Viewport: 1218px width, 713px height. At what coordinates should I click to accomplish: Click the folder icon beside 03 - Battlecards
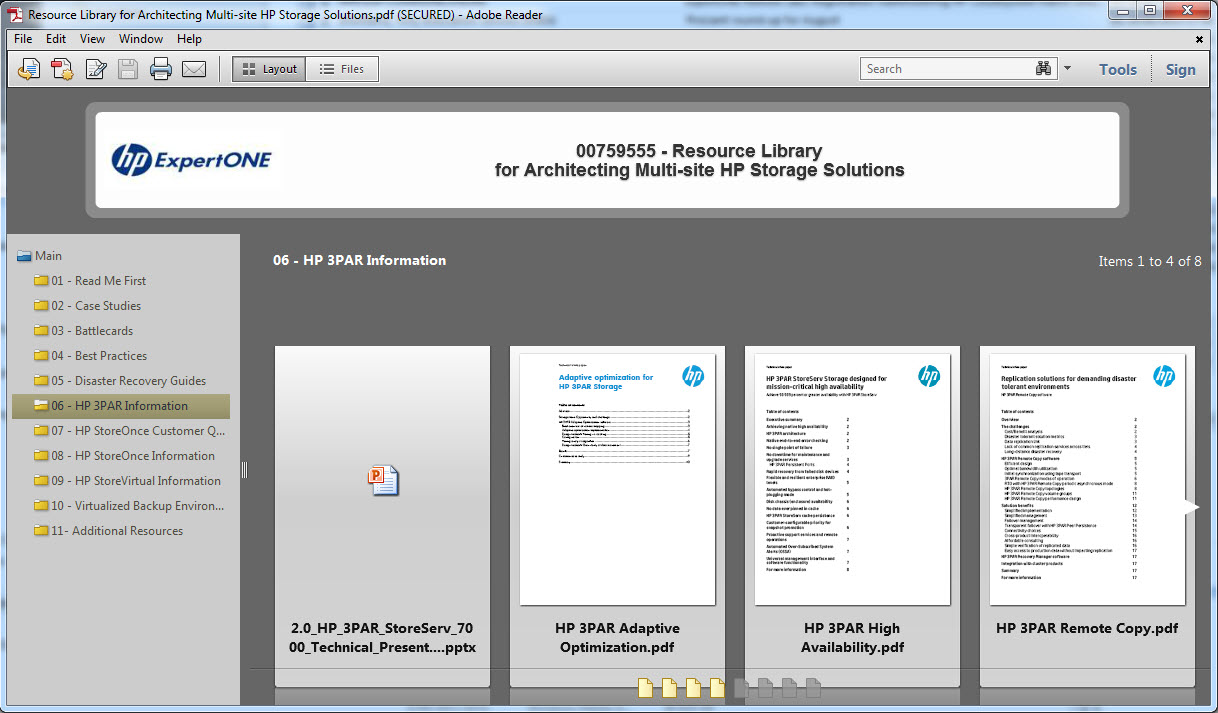pos(41,331)
